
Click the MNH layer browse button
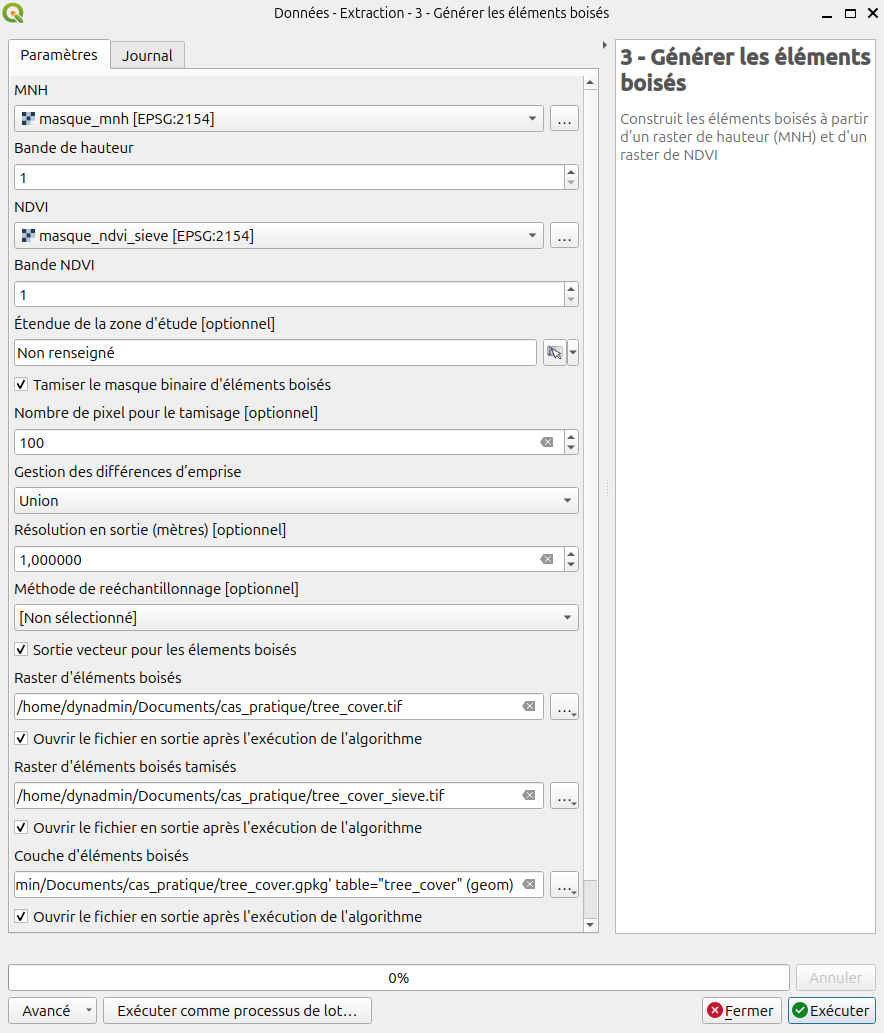point(564,119)
